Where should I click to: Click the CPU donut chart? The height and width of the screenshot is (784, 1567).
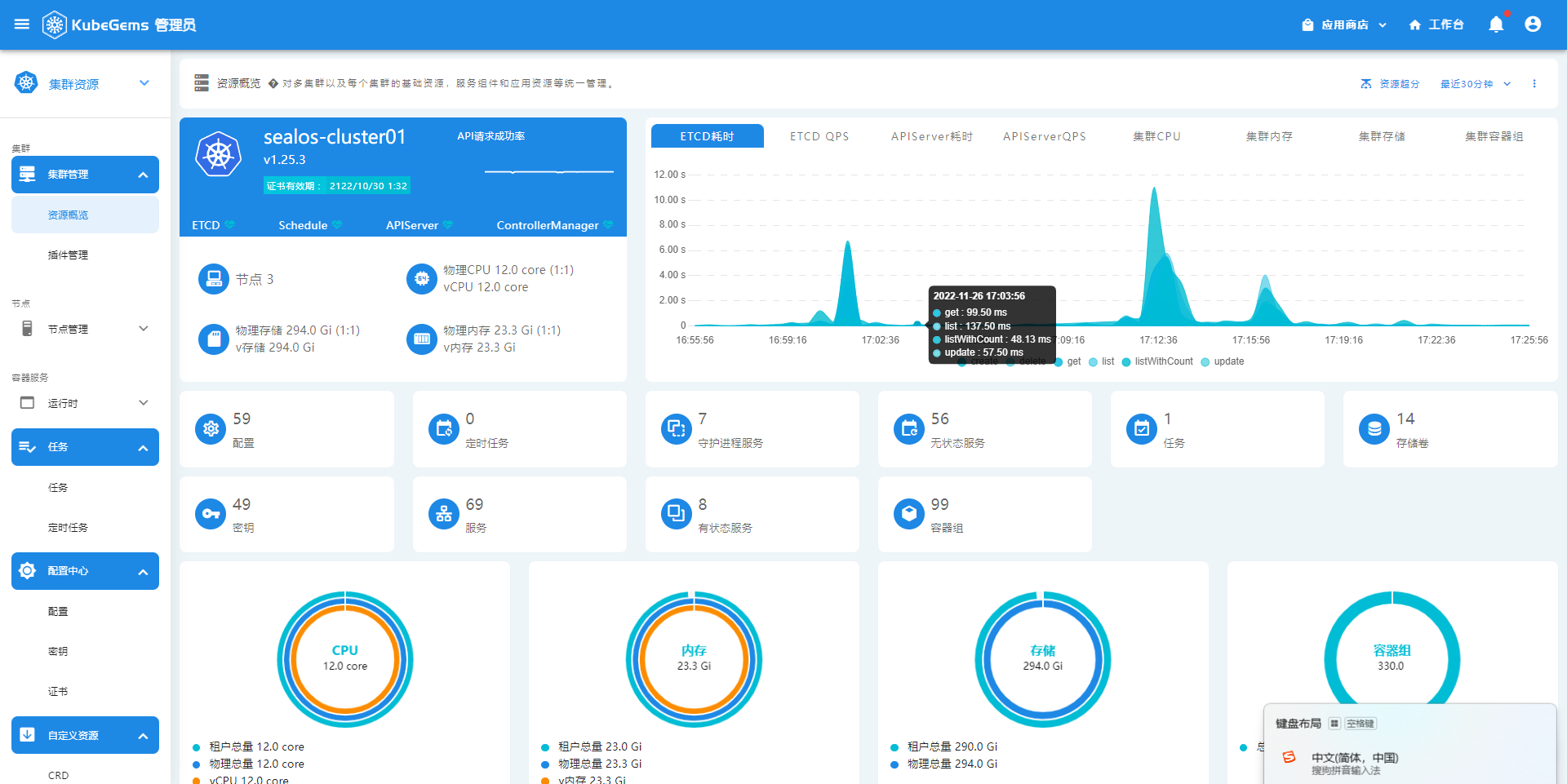(x=345, y=659)
